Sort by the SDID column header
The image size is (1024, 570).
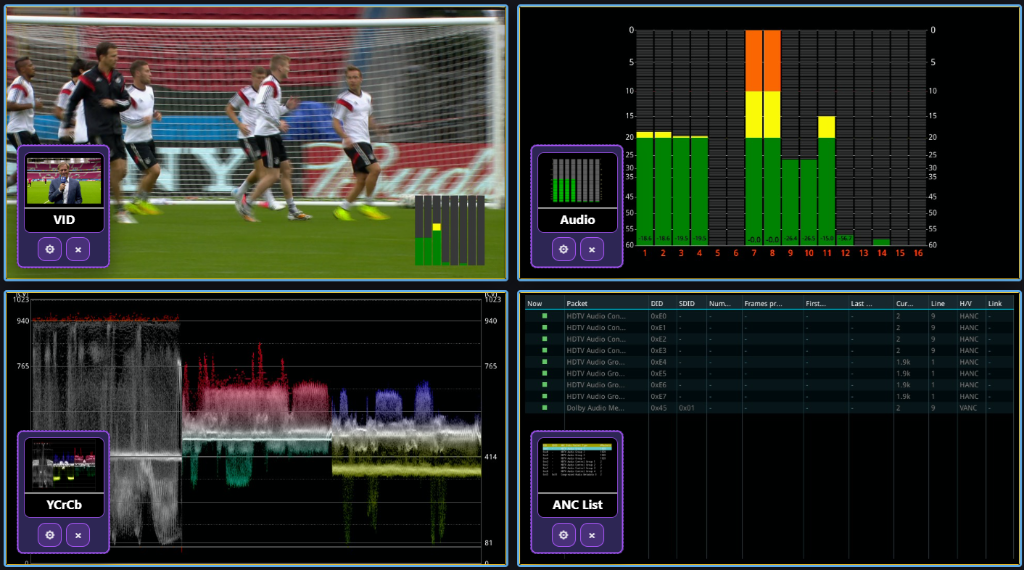(x=686, y=304)
